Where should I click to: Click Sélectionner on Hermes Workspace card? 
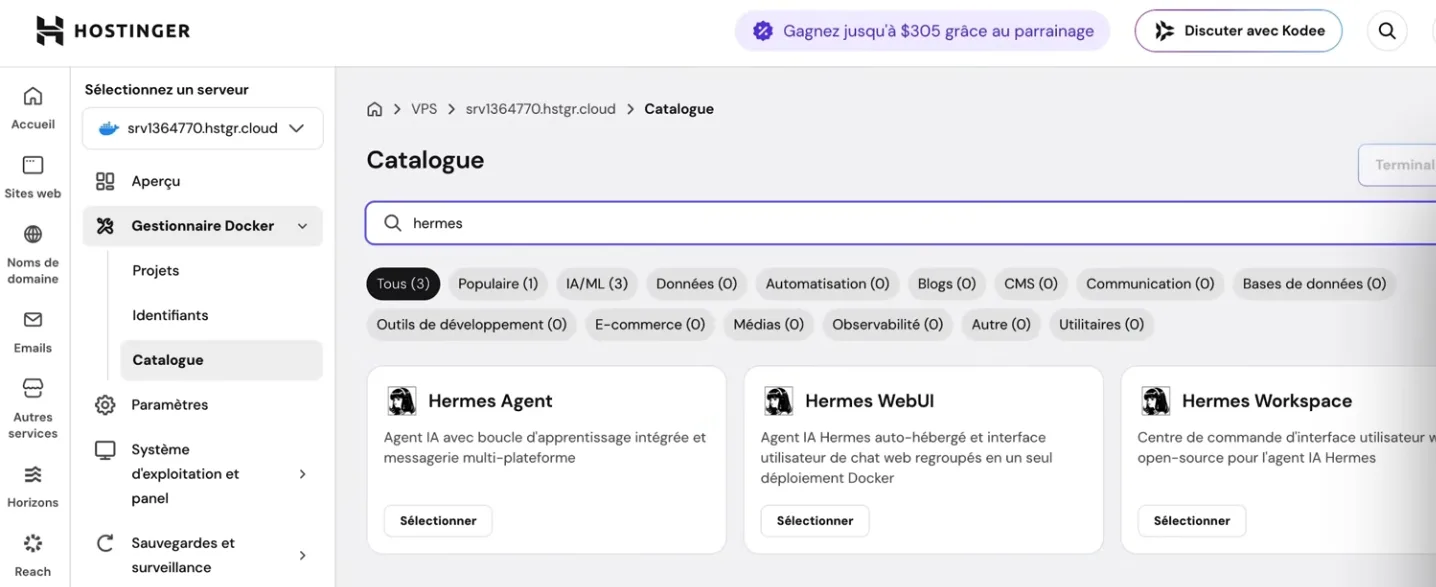coord(1192,521)
